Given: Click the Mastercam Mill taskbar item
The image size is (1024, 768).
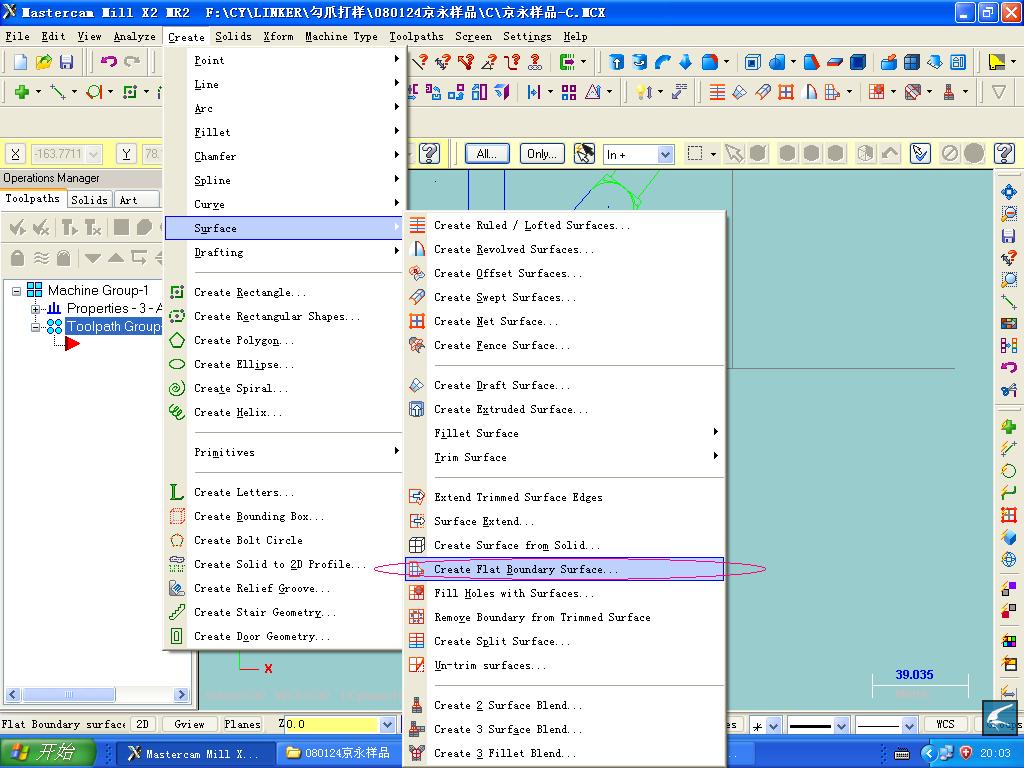Looking at the screenshot, I should point(194,754).
